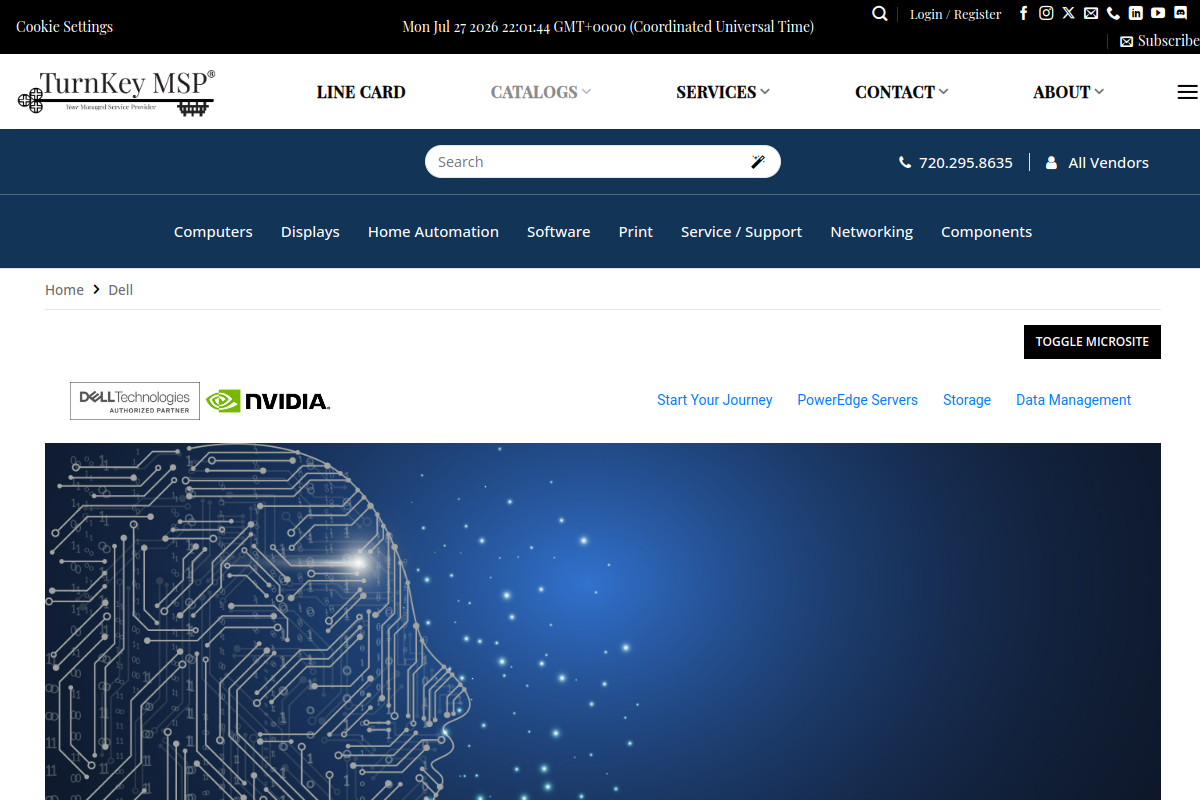1200x800 pixels.
Task: Open the Storage link
Action: tap(967, 400)
